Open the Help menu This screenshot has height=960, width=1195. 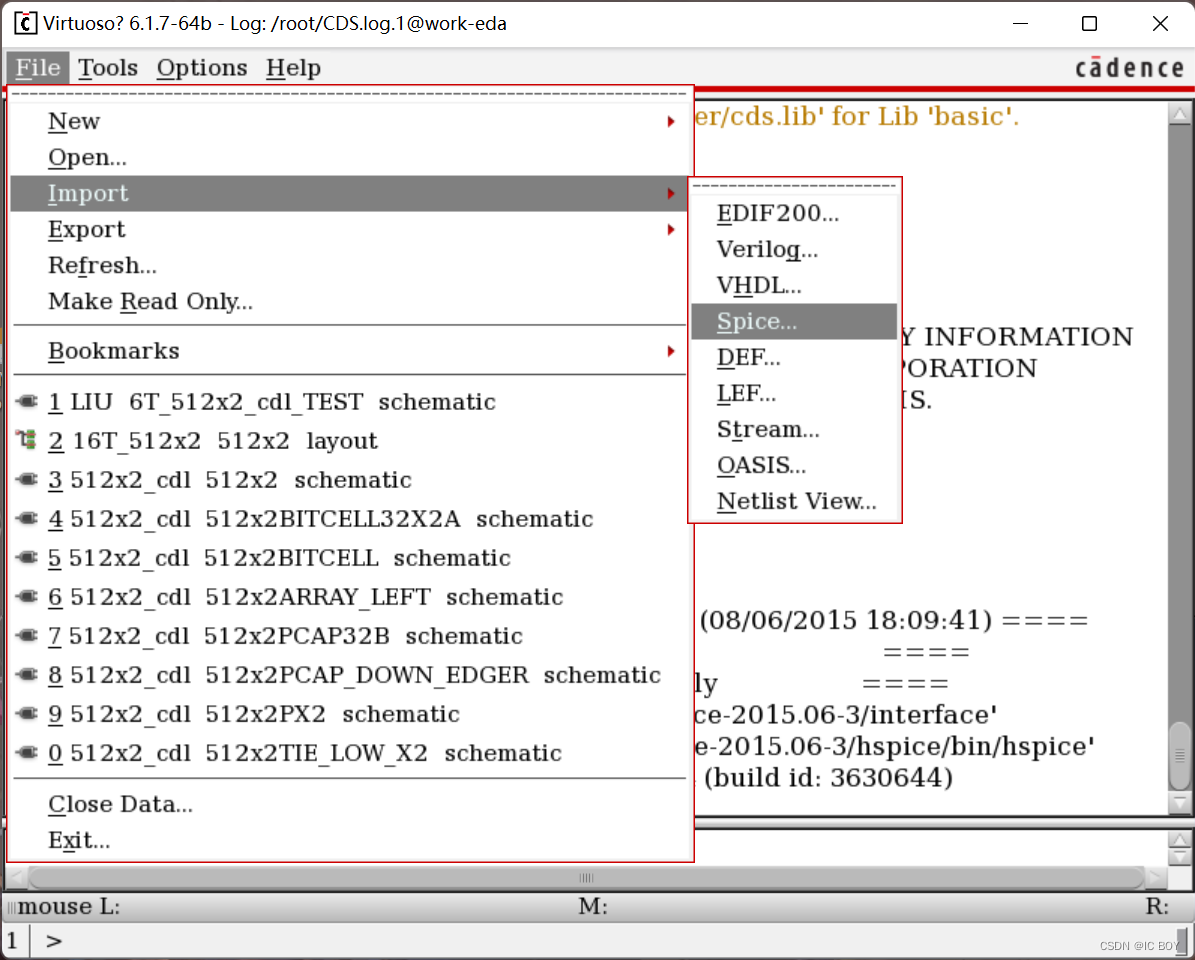(293, 68)
